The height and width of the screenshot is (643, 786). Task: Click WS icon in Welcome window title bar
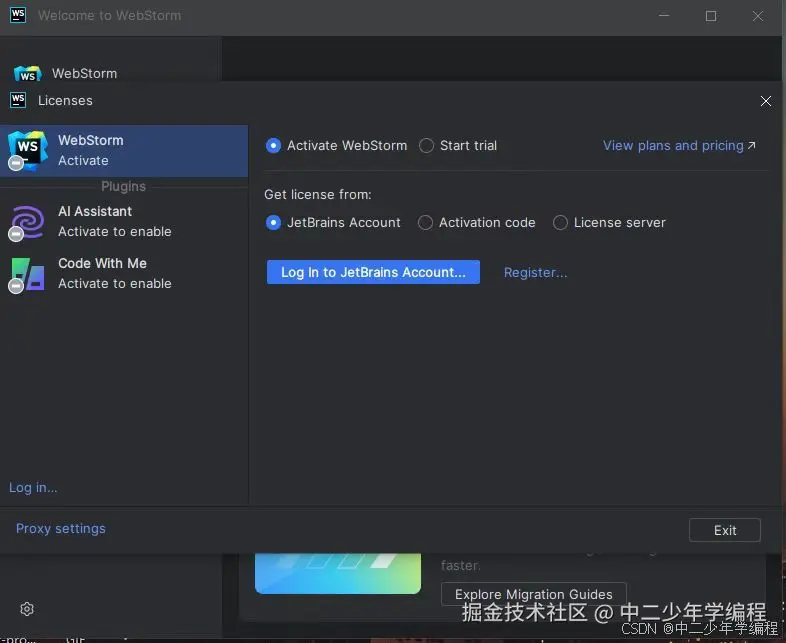pyautogui.click(x=18, y=15)
